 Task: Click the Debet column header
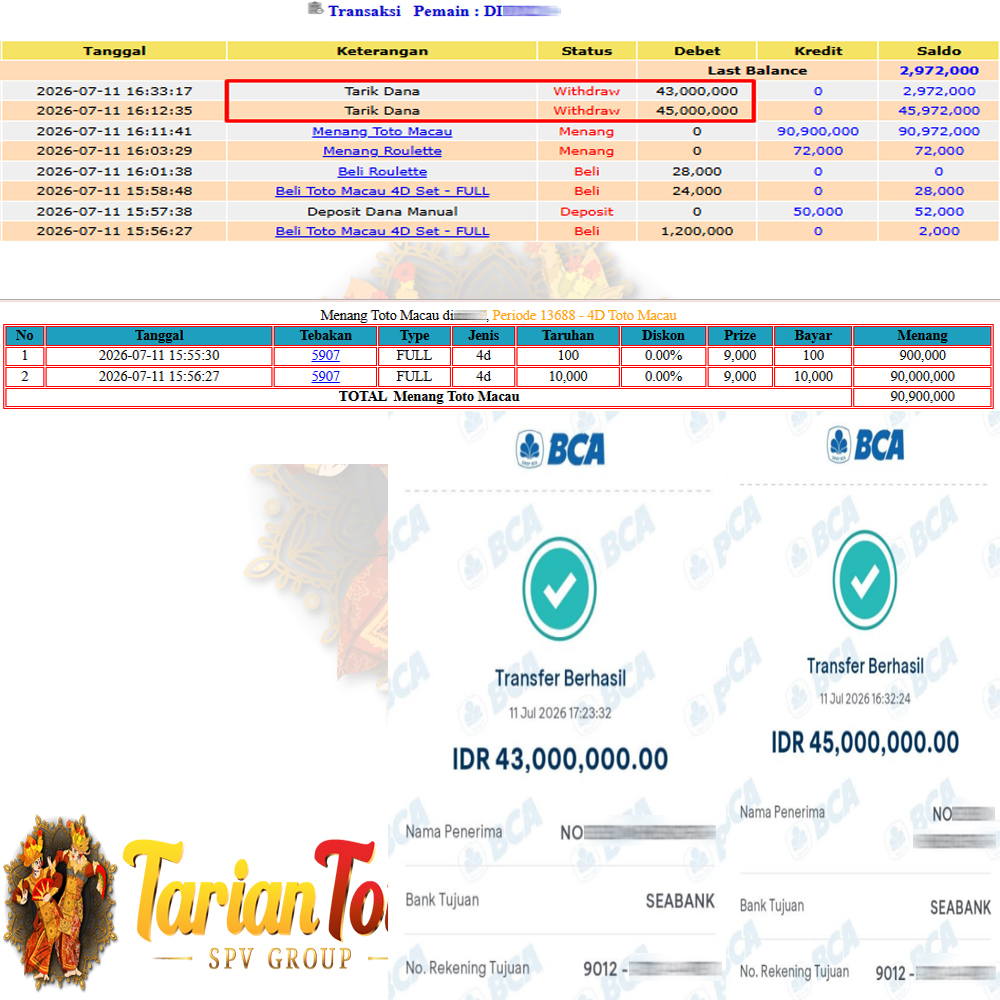697,51
